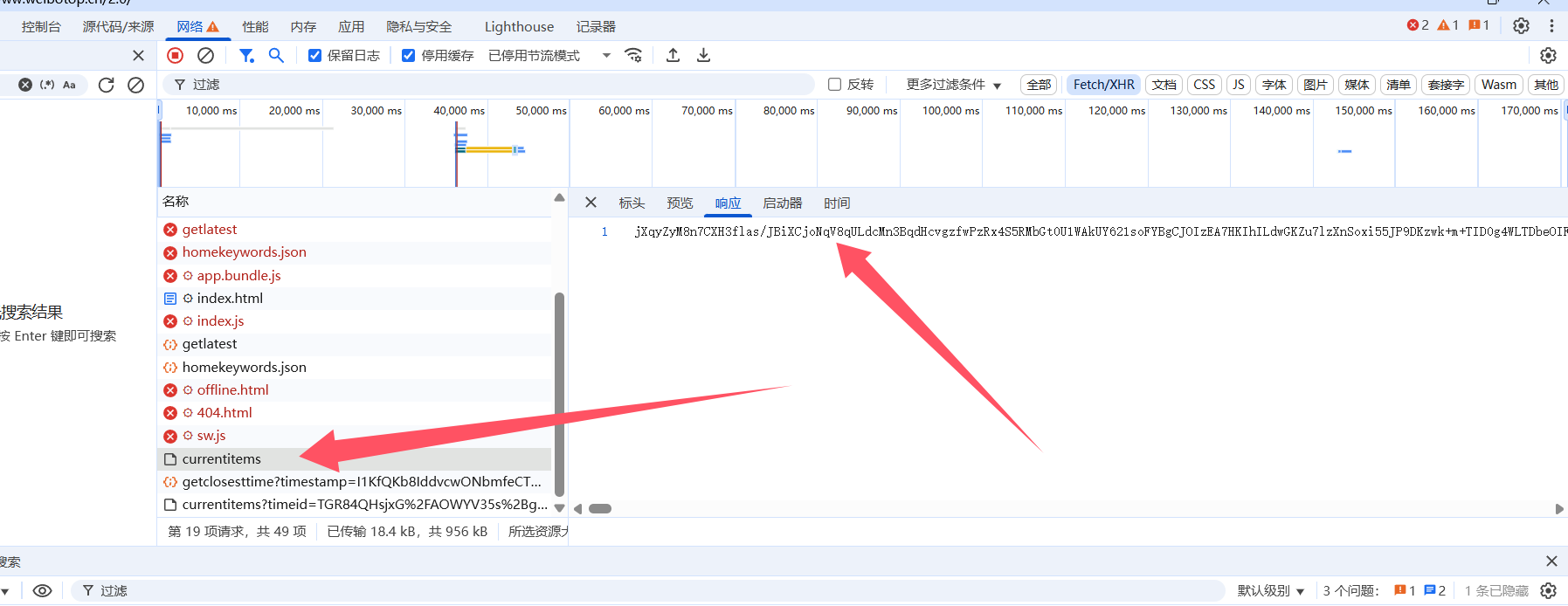The height and width of the screenshot is (606, 1568).
Task: Open default log level dropdown
Action: [x=1271, y=591]
